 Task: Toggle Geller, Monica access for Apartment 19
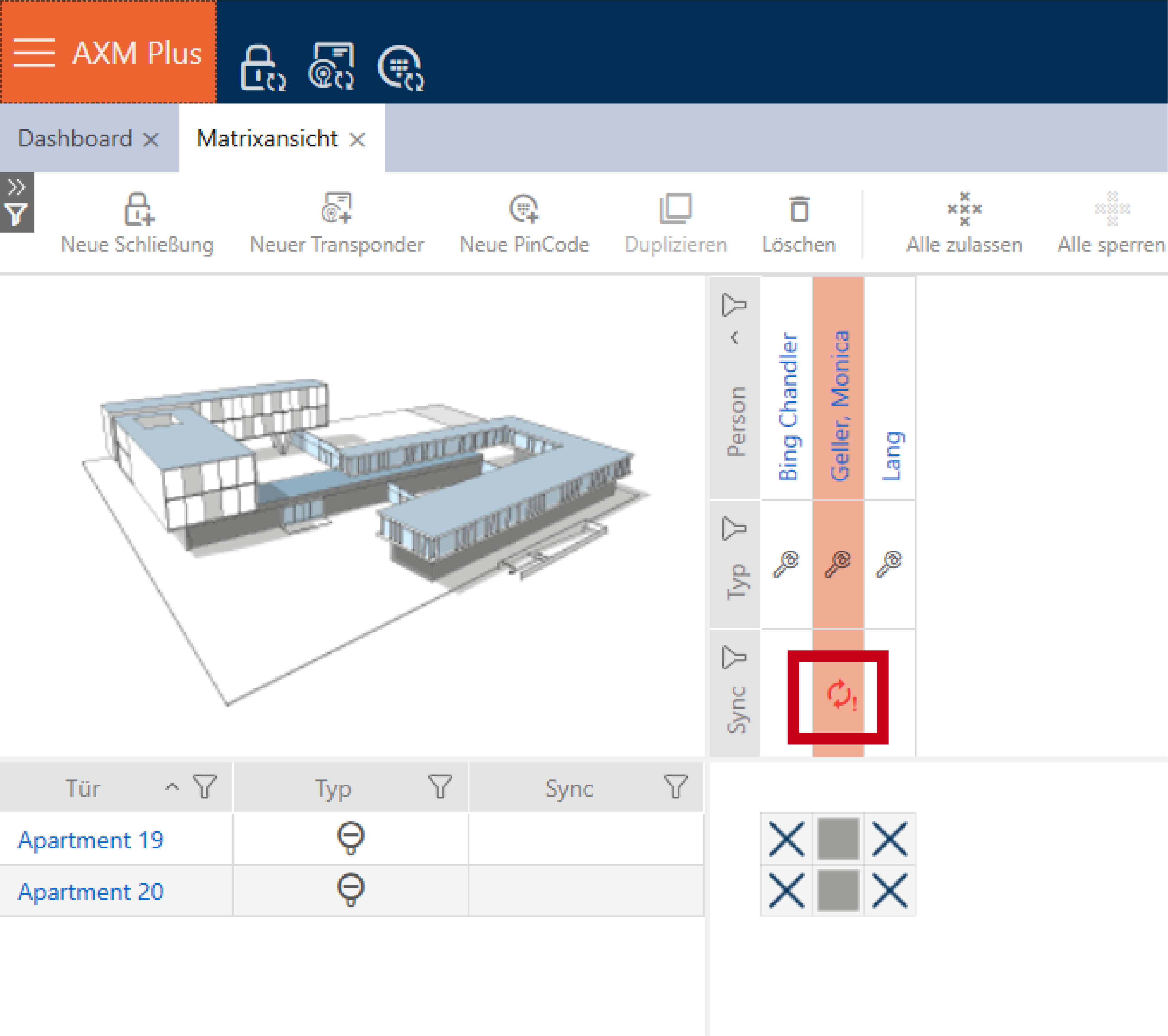coord(838,839)
